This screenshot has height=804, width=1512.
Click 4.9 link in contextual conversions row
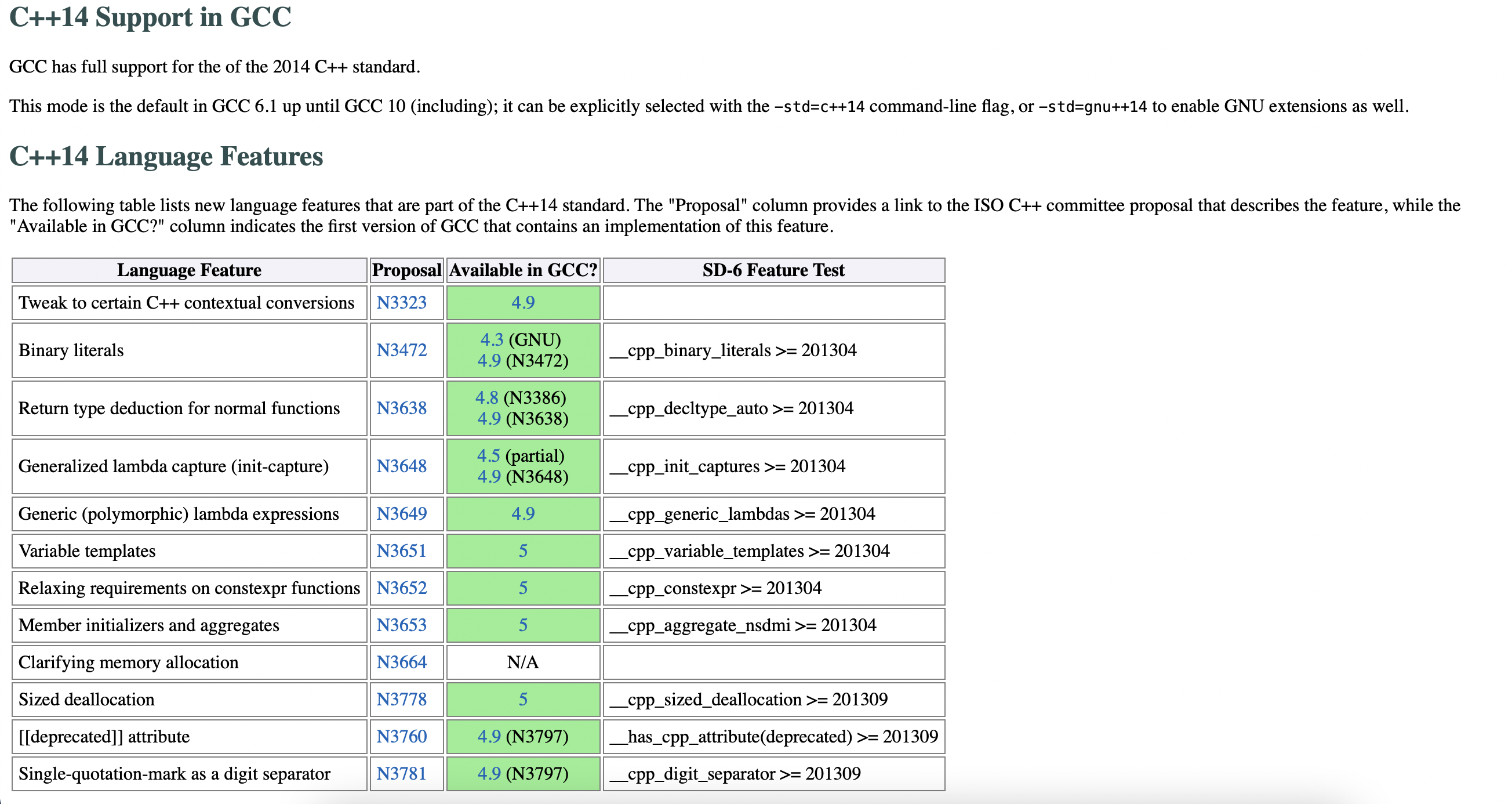[x=523, y=302]
